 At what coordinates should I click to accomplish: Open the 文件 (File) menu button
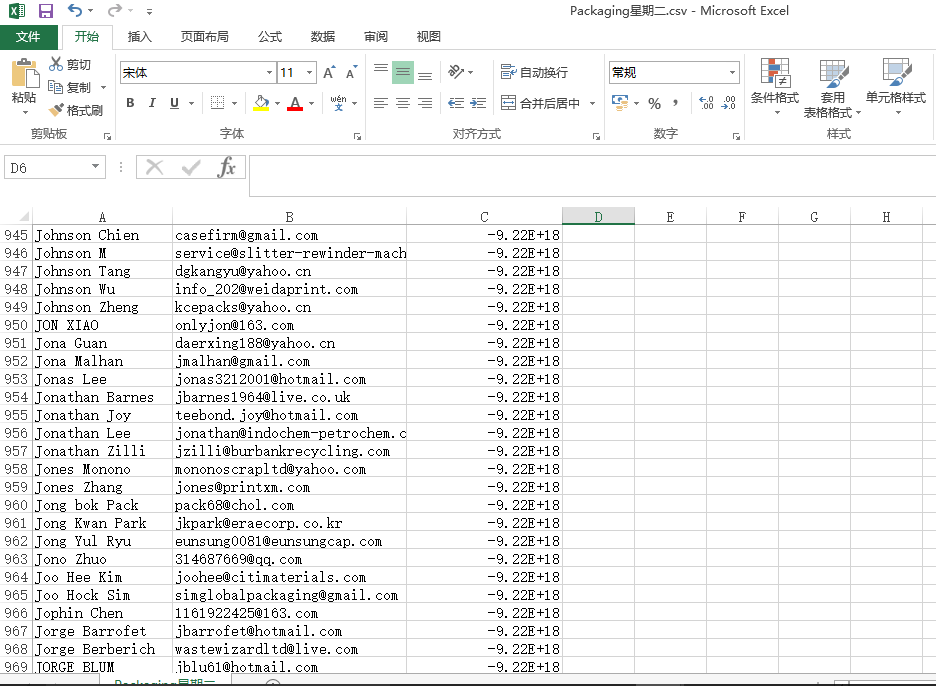(x=28, y=37)
